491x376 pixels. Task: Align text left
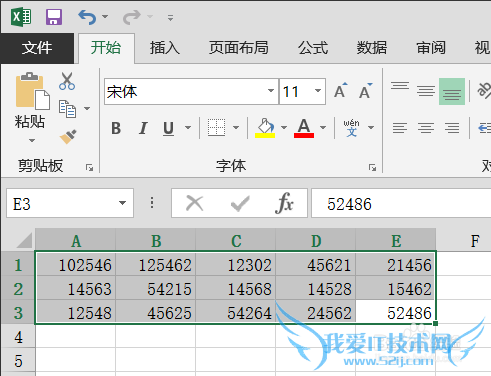[x=400, y=128]
